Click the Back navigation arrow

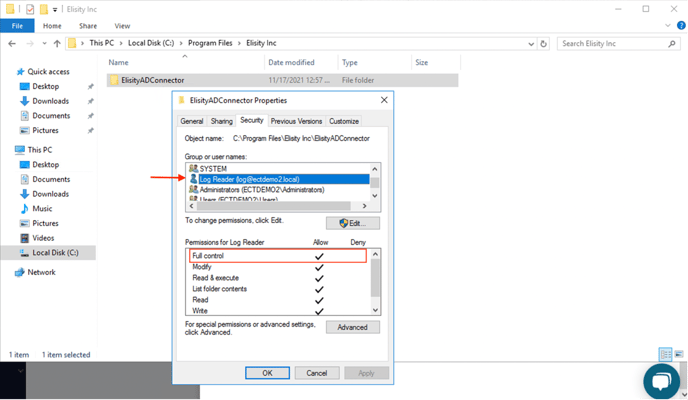point(12,43)
